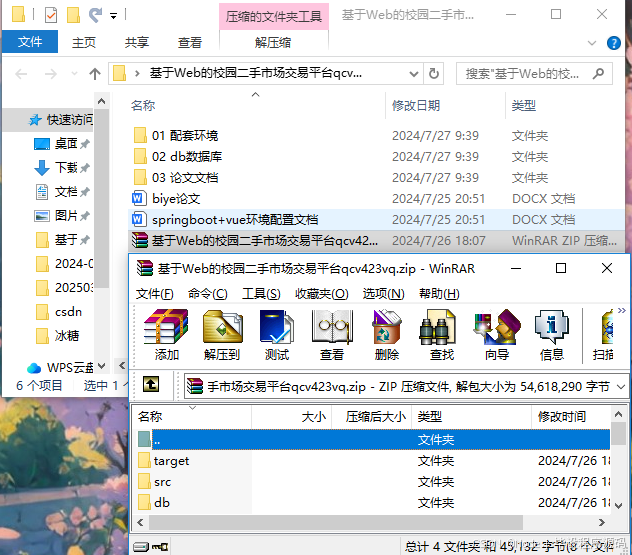Image resolution: width=632 pixels, height=555 pixels.
Task: Select the target folder in WinRAR
Action: pyautogui.click(x=171, y=461)
